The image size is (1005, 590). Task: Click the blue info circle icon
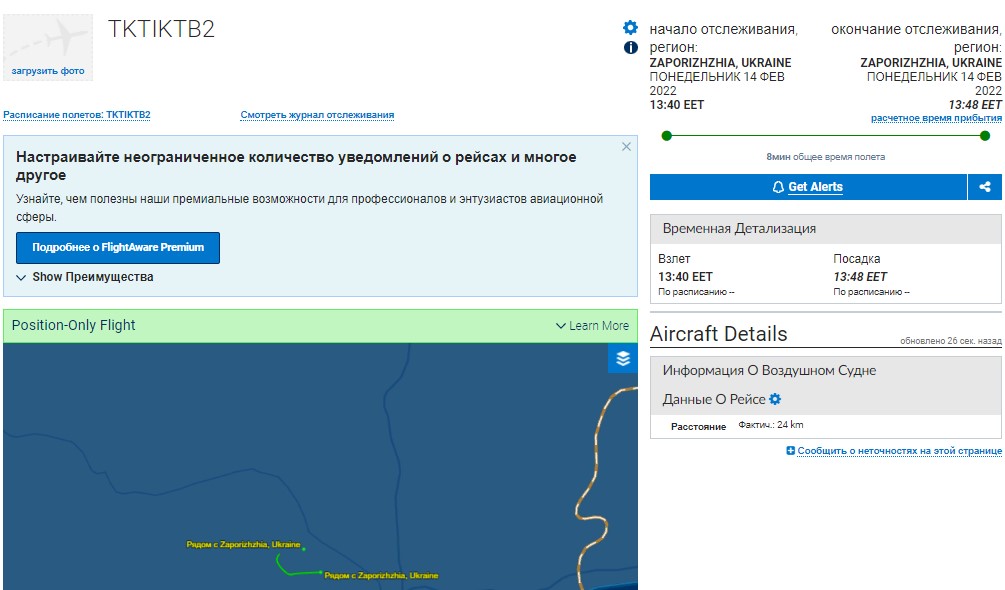tap(631, 47)
